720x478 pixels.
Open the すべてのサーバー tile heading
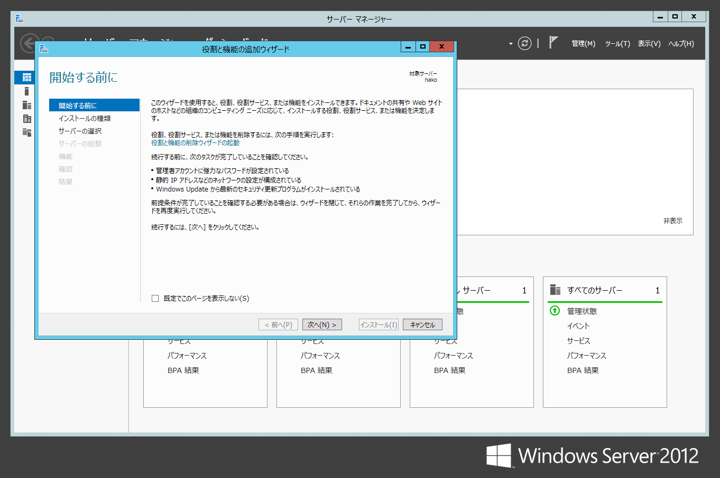point(595,290)
